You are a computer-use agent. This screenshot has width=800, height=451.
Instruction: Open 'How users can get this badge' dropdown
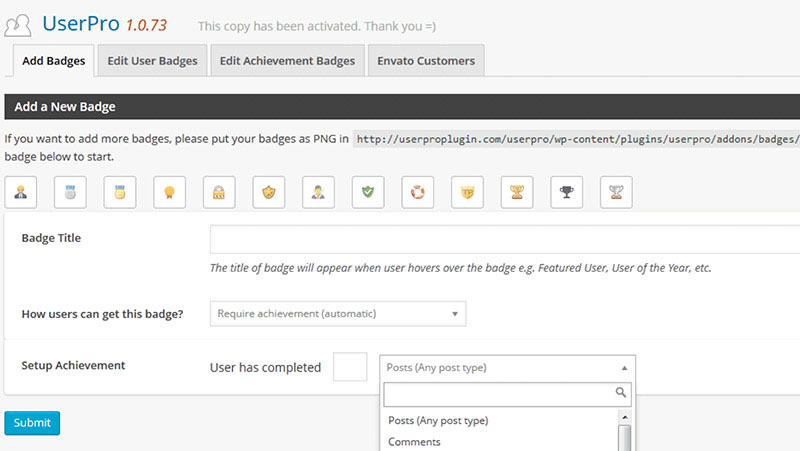[x=338, y=314]
